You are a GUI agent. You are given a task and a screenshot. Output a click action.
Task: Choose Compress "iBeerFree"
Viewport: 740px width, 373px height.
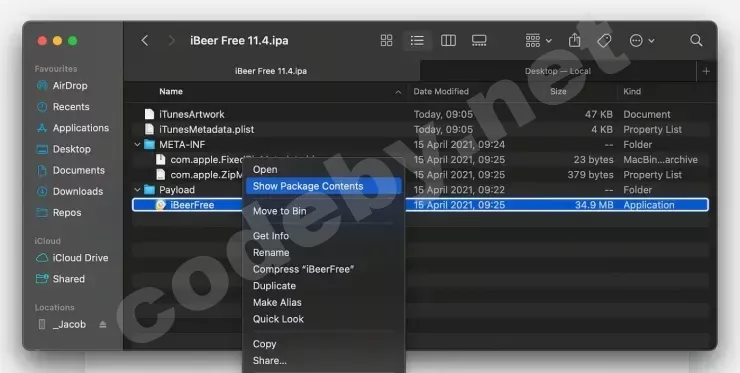[x=323, y=269]
